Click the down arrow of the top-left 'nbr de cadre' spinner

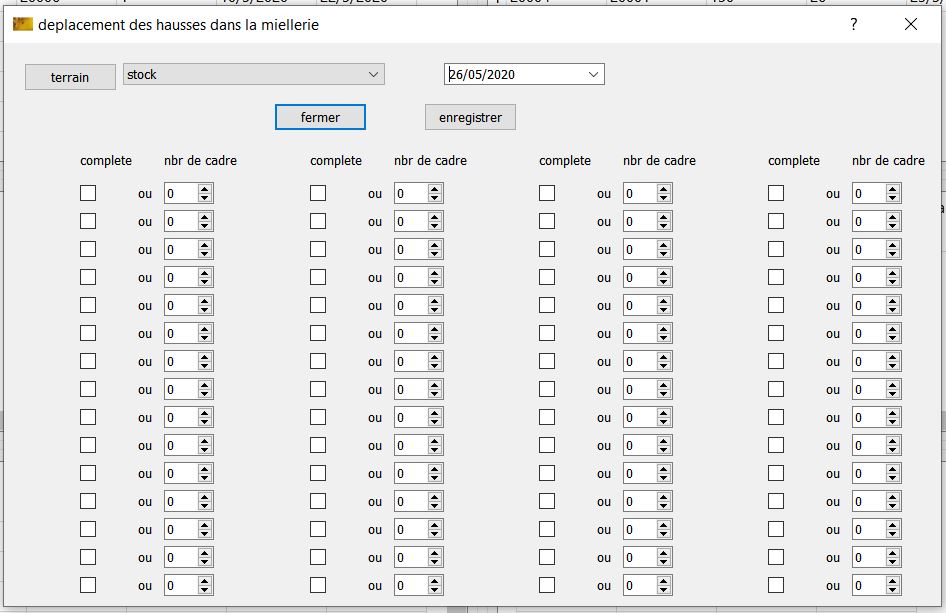(205, 198)
